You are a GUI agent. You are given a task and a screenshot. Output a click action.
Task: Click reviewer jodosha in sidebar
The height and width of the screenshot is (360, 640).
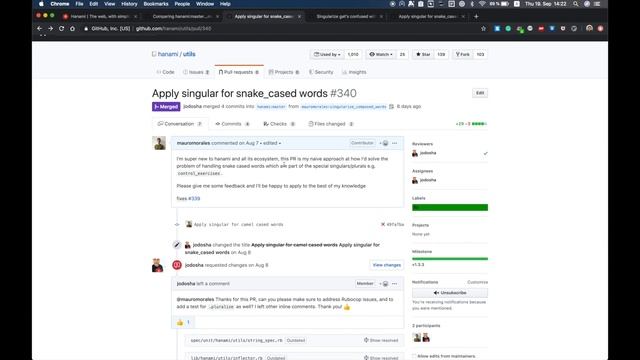click(x=428, y=153)
